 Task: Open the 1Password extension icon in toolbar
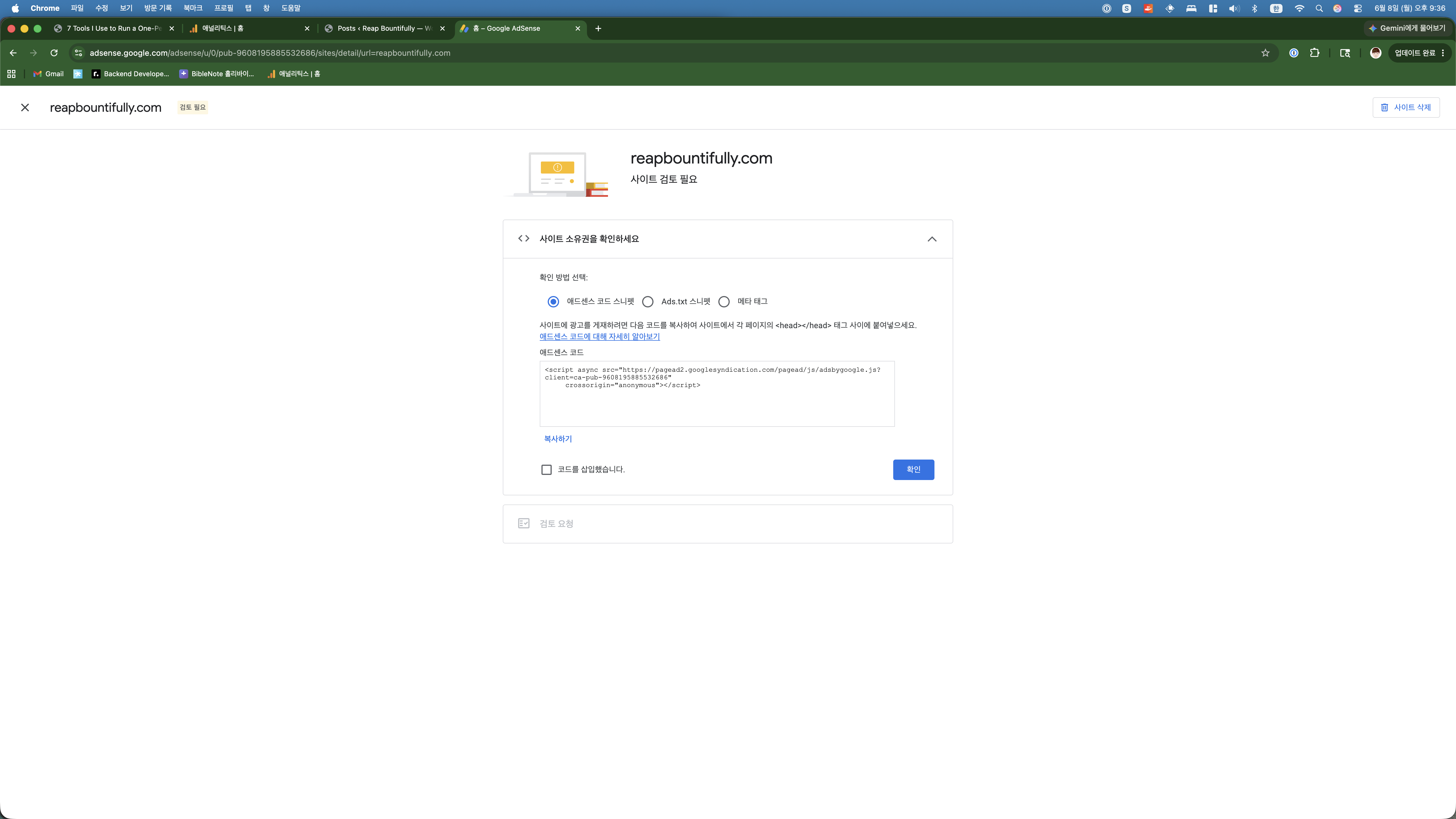pyautogui.click(x=1294, y=53)
